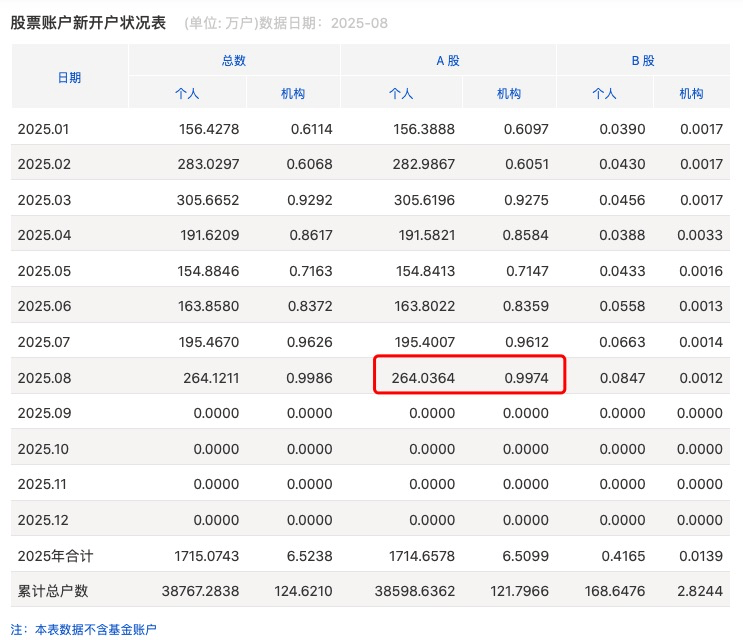Click the value 156.3888
The image size is (743, 642).
click(424, 129)
